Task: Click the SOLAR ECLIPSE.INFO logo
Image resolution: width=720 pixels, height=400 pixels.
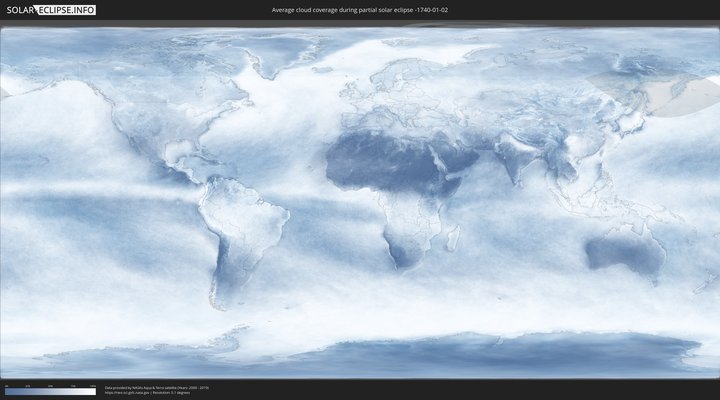Action: pos(51,10)
